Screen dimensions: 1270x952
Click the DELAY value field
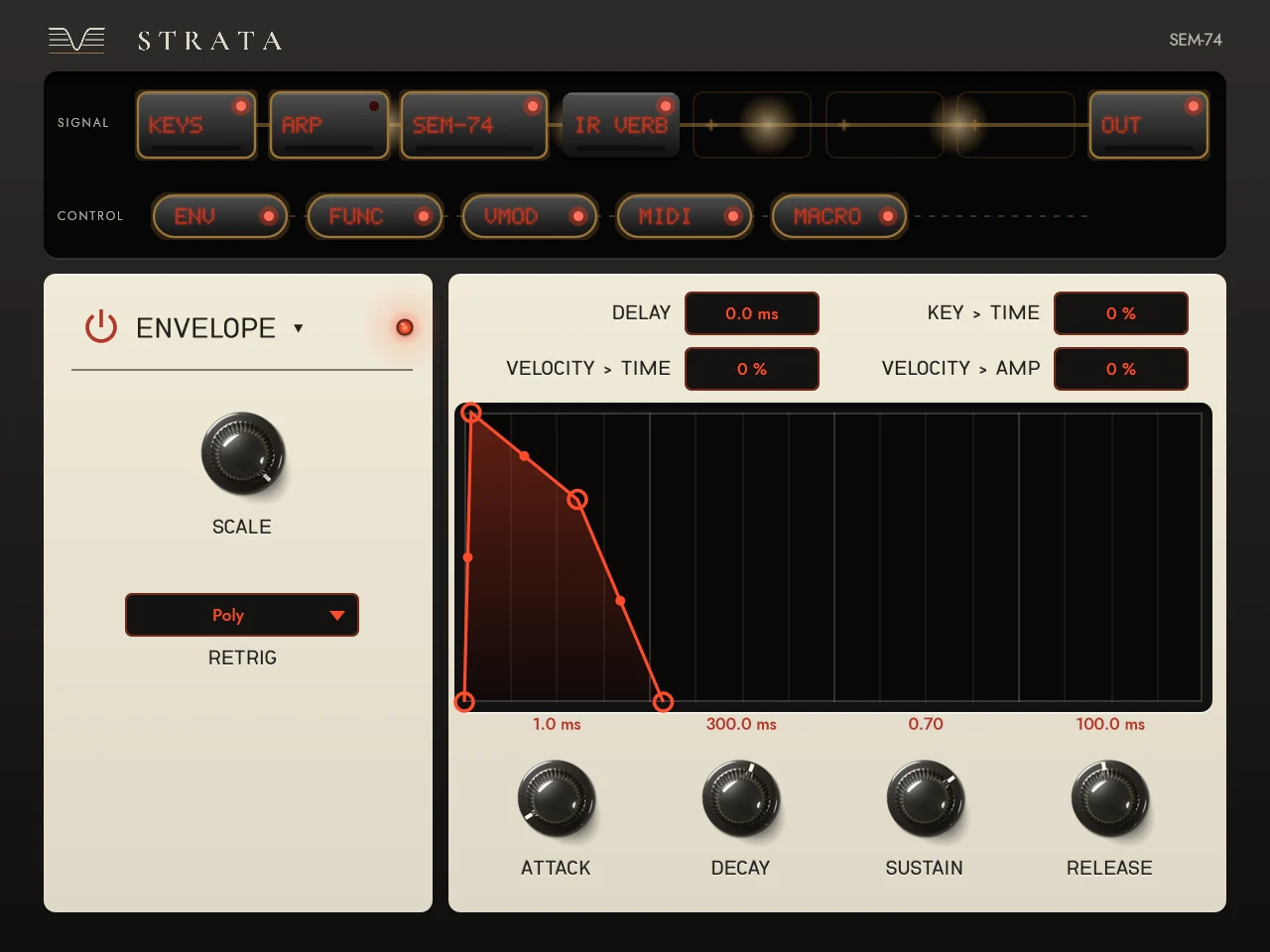coord(752,313)
